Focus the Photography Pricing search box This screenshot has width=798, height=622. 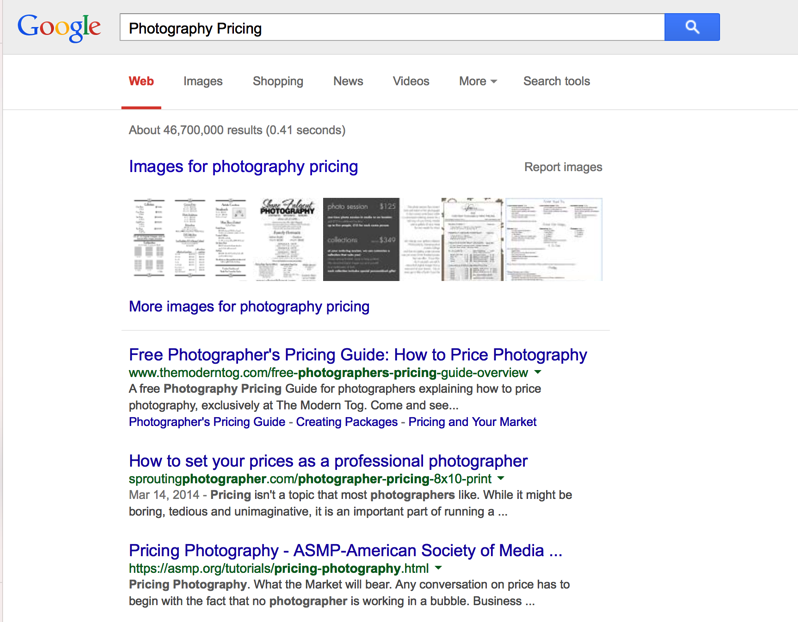pos(392,27)
